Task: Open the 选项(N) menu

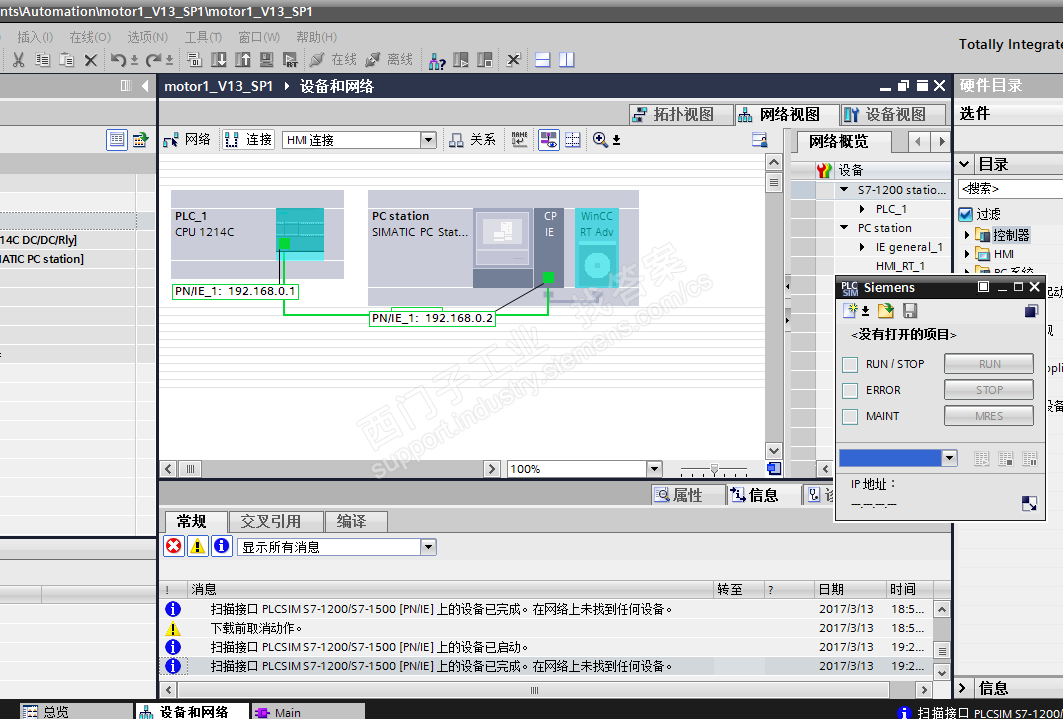Action: click(x=148, y=37)
